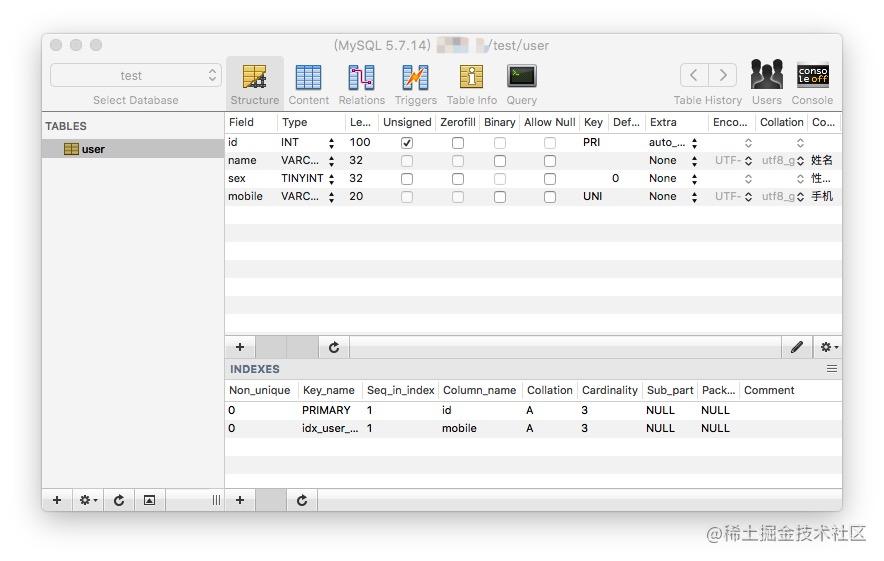
Task: Click the length 100 cell for id
Action: pos(360,142)
